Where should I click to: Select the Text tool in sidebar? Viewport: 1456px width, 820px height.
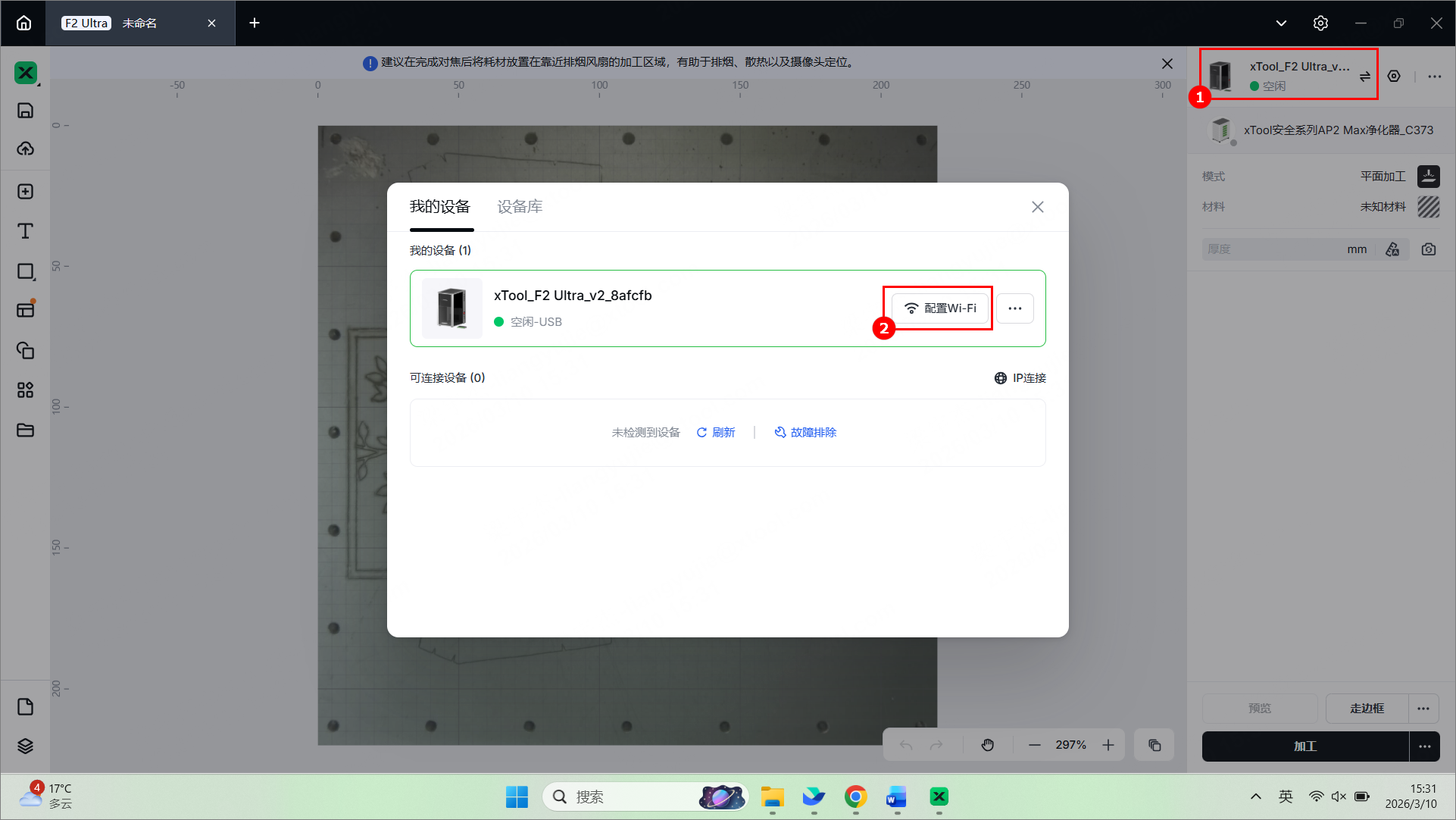[x=25, y=231]
